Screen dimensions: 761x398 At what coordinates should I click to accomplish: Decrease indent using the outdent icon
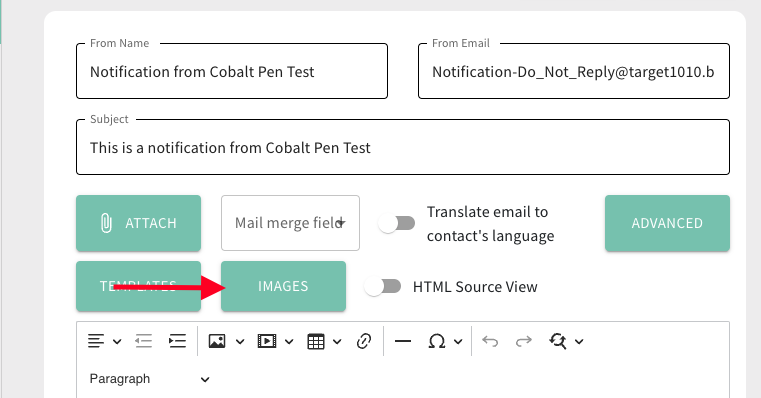point(144,341)
